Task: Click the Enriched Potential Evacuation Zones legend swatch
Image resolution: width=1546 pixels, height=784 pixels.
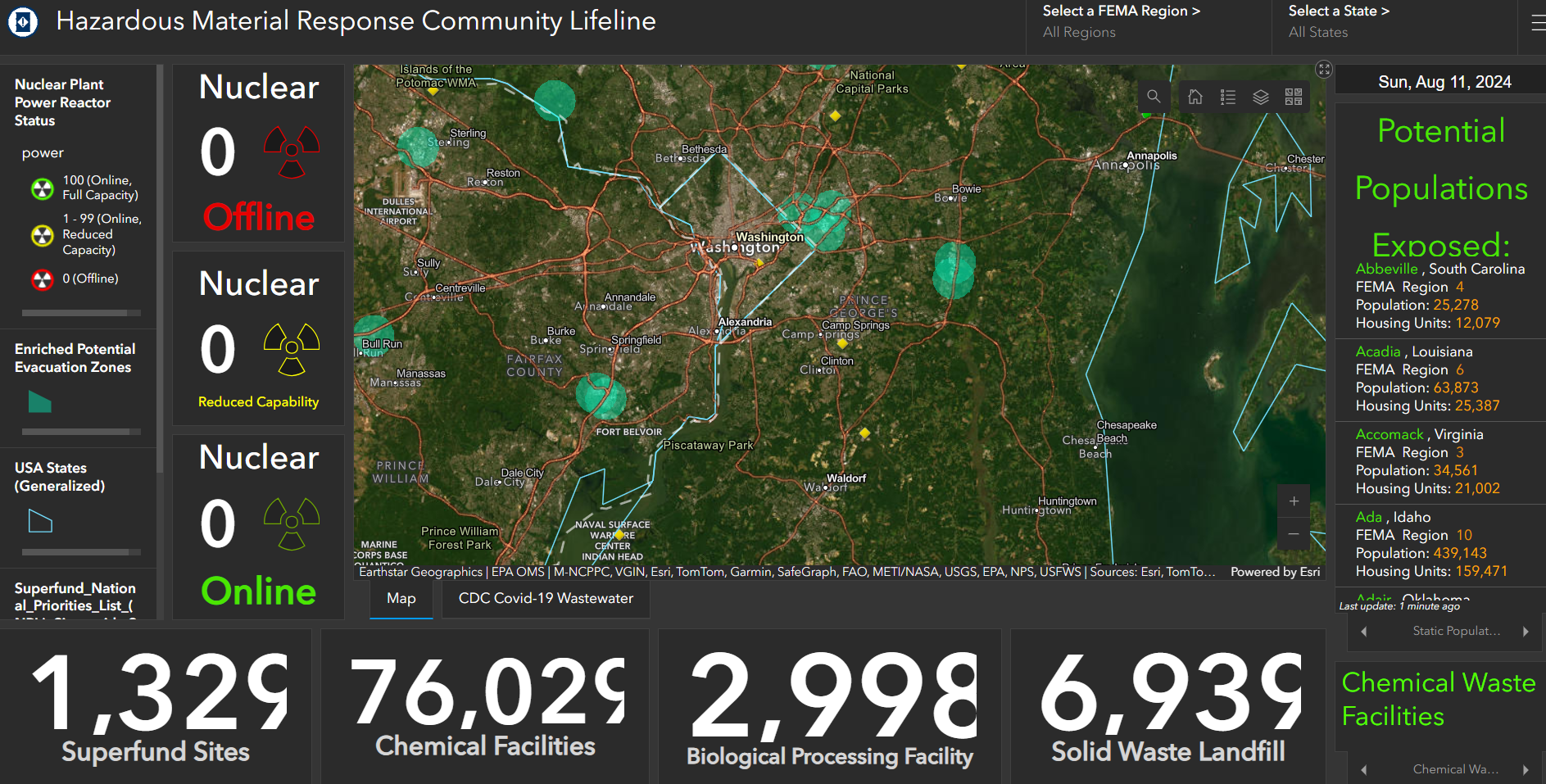Action: (40, 401)
